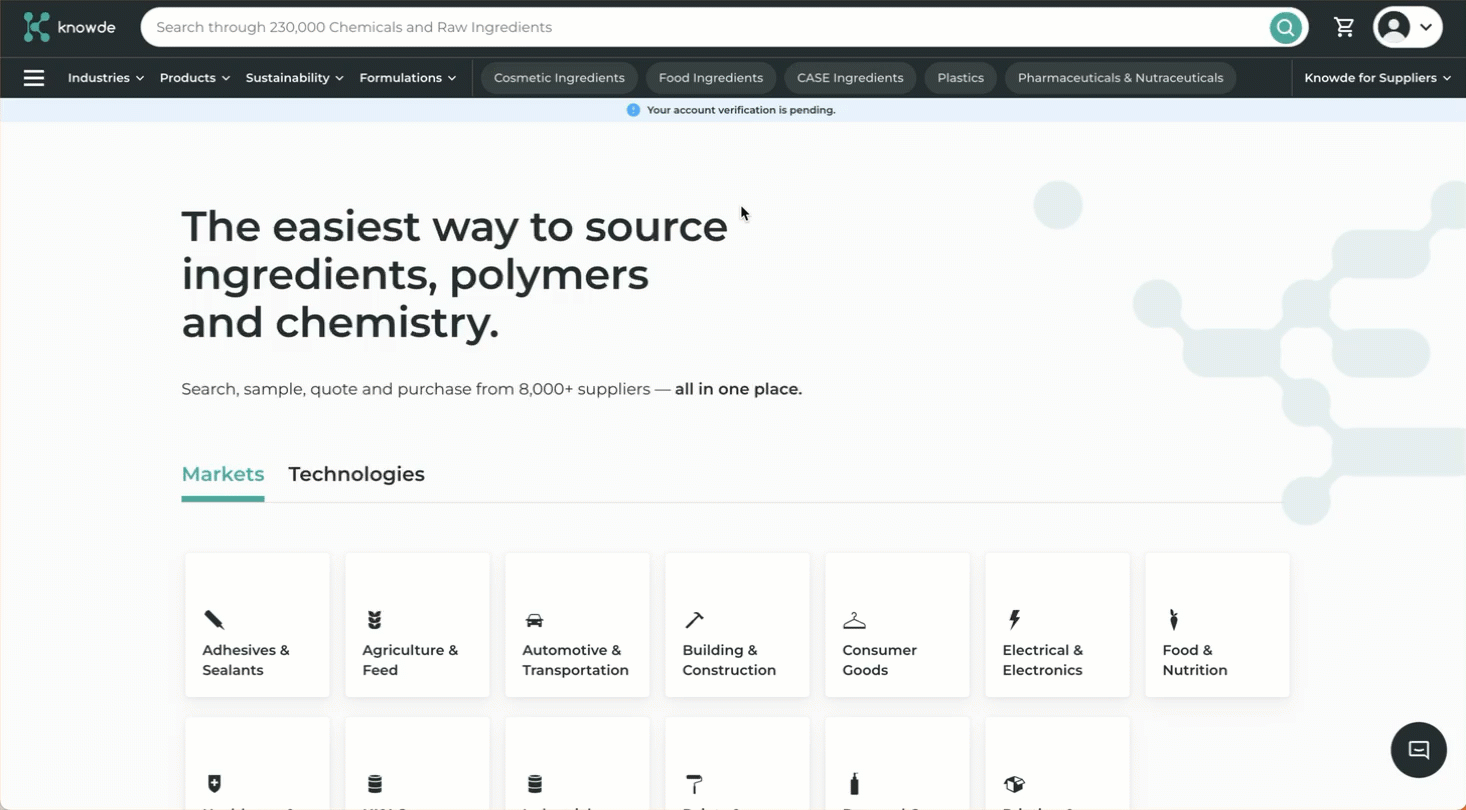Open Electrical & Electronics market card
The height and width of the screenshot is (810, 1466).
1057,625
